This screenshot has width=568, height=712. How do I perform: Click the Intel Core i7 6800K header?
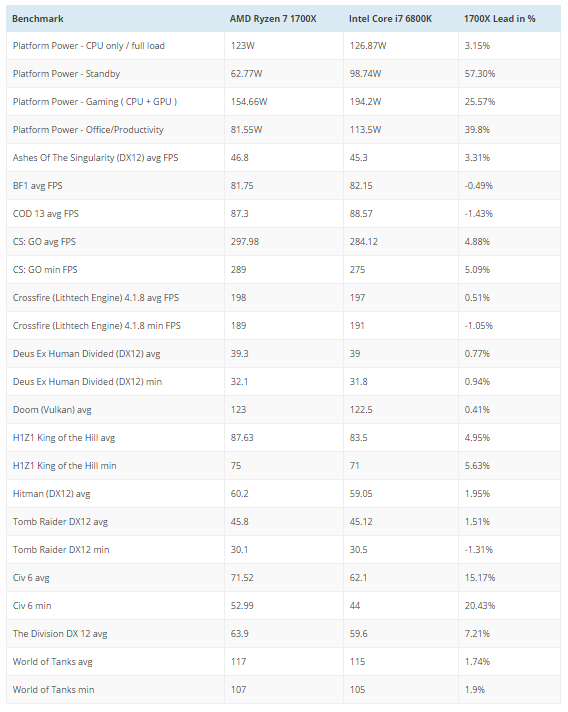(390, 19)
